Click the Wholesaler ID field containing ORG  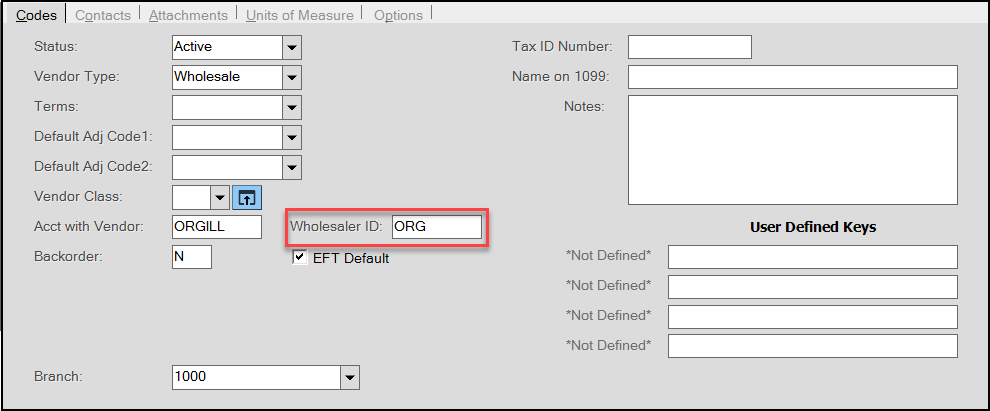click(437, 227)
